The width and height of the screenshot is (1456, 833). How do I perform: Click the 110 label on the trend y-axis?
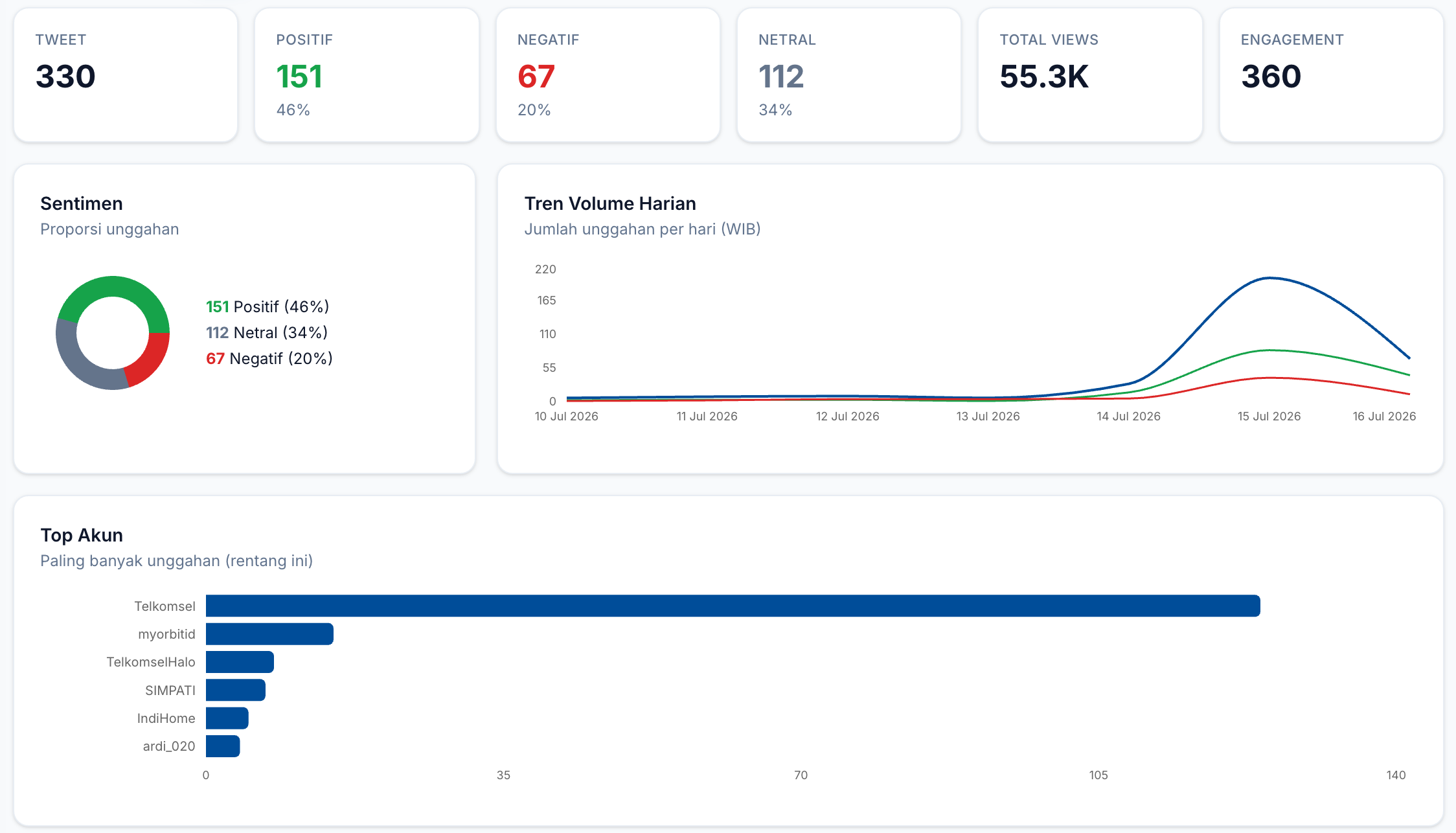(x=548, y=334)
